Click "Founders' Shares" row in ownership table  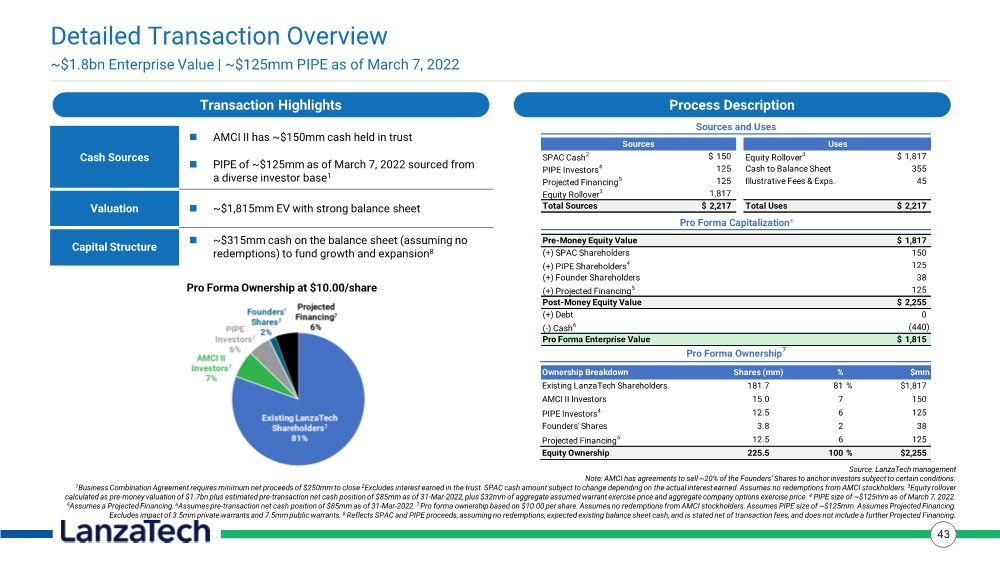coord(735,426)
